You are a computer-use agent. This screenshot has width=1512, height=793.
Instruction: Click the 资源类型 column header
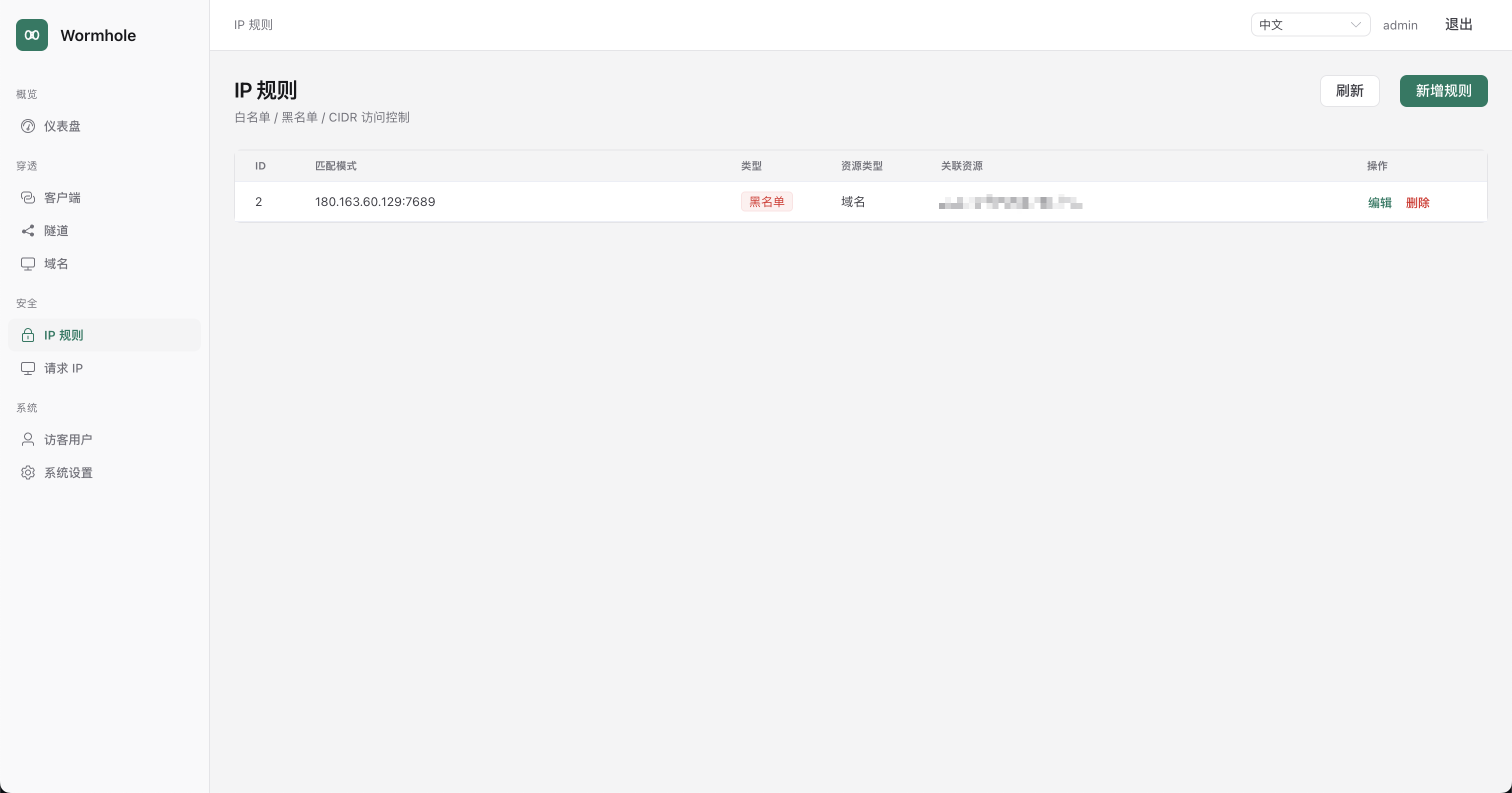pyautogui.click(x=861, y=165)
